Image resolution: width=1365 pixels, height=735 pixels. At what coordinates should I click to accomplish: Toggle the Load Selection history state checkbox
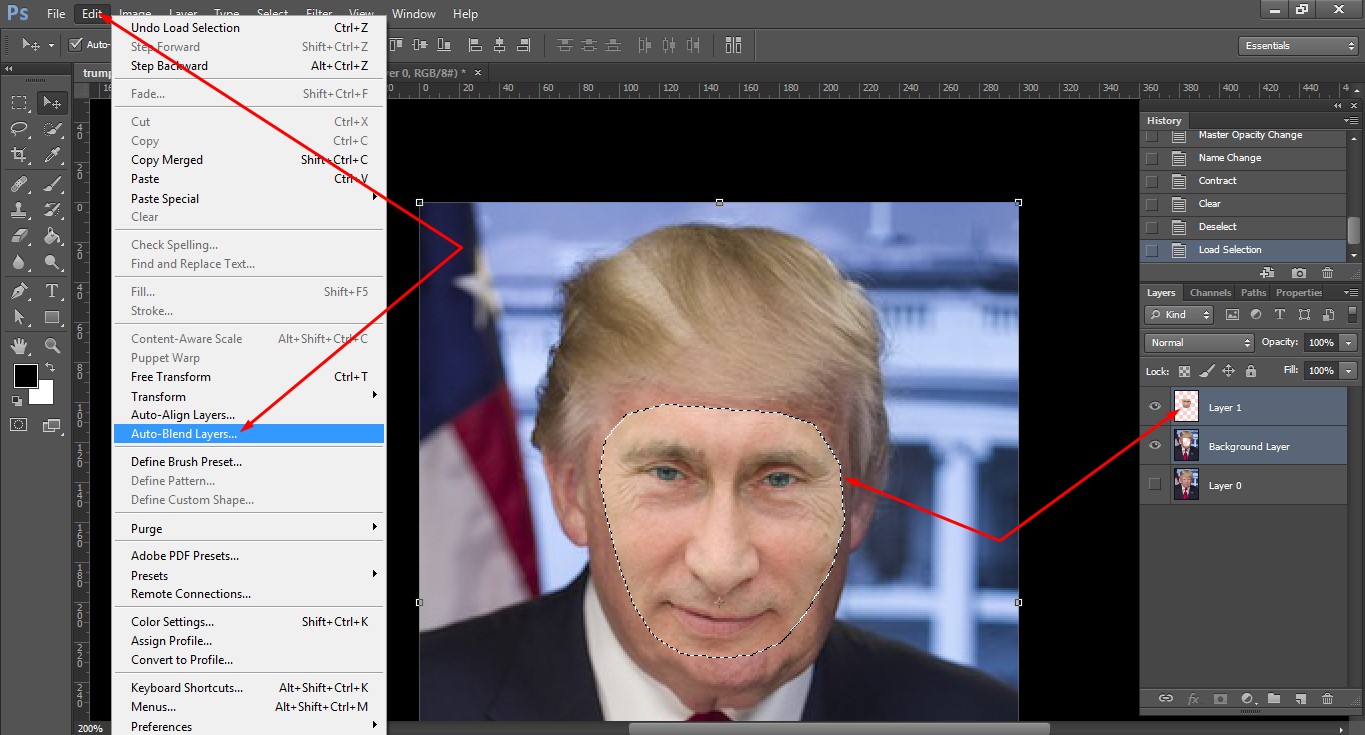[1152, 250]
